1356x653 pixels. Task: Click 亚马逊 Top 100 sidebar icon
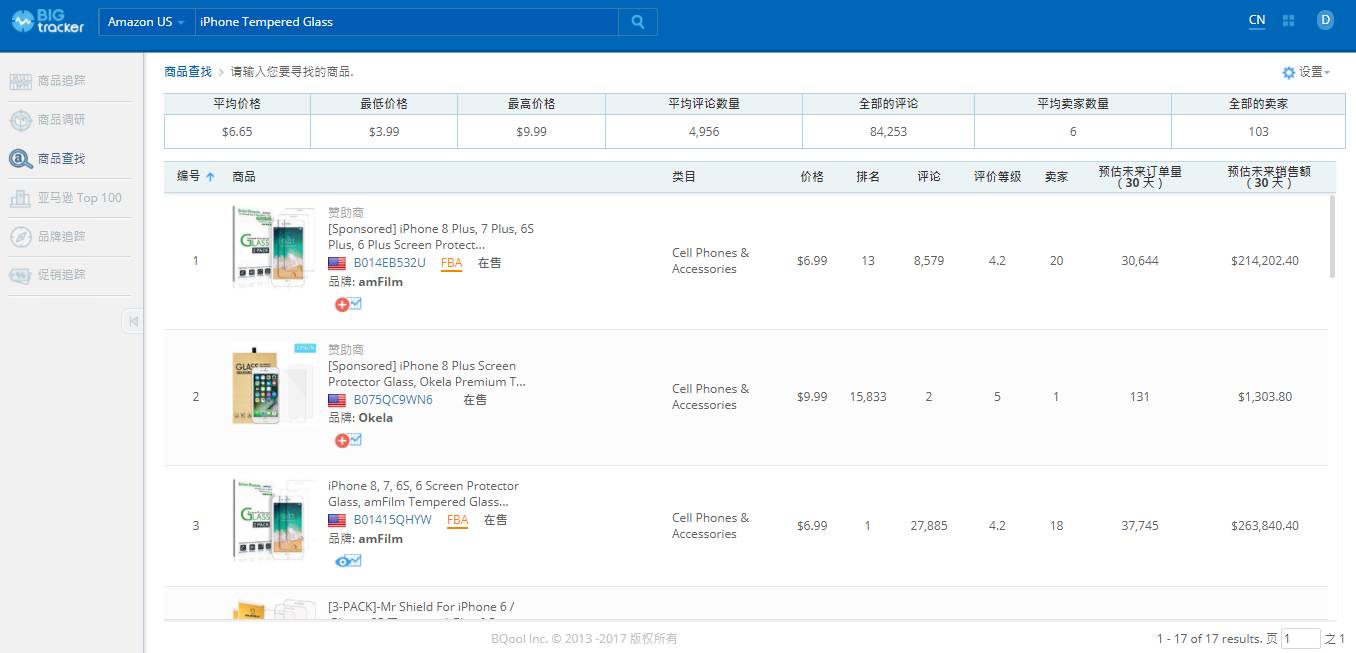click(20, 198)
